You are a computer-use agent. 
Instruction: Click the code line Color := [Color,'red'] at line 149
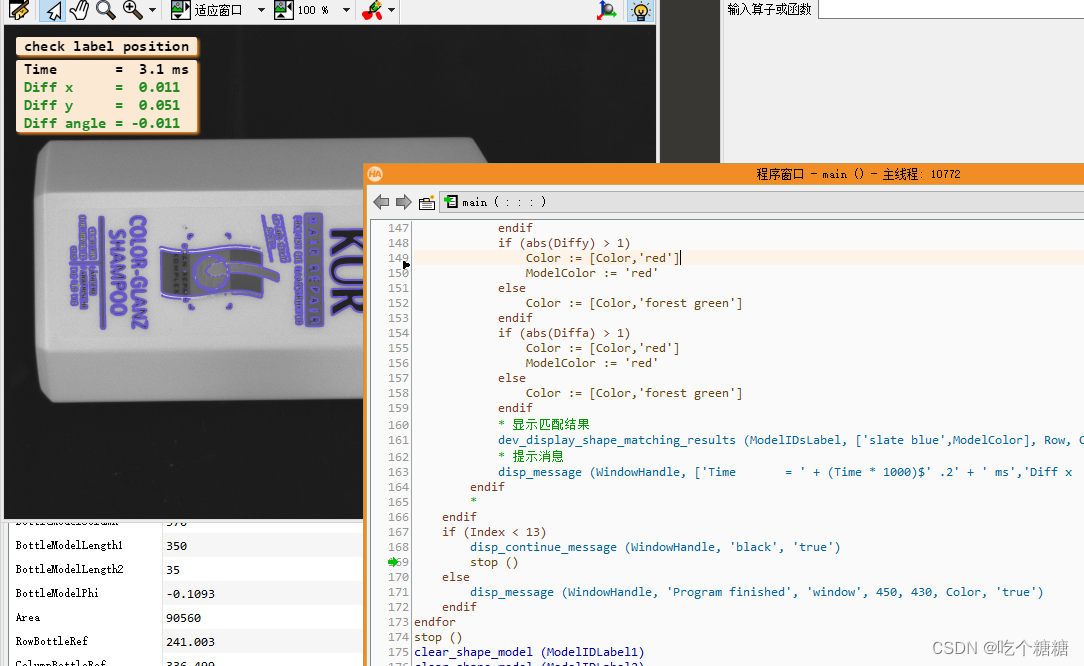click(x=602, y=258)
